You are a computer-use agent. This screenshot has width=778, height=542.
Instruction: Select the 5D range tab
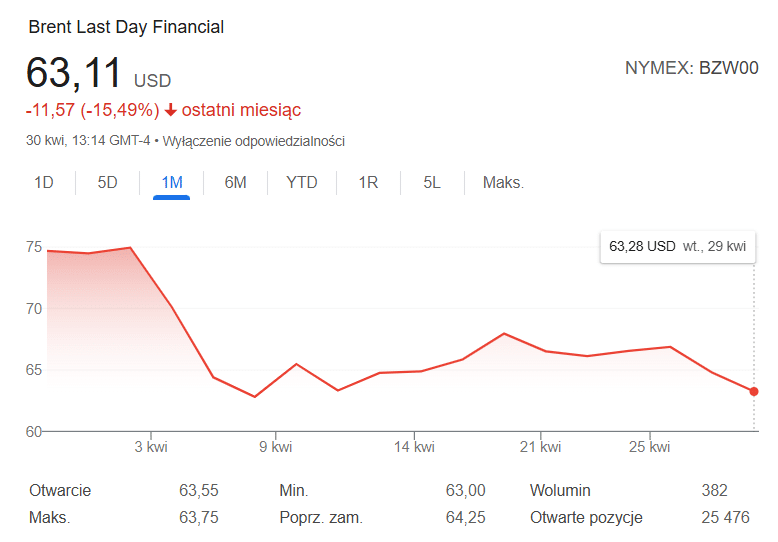(107, 182)
